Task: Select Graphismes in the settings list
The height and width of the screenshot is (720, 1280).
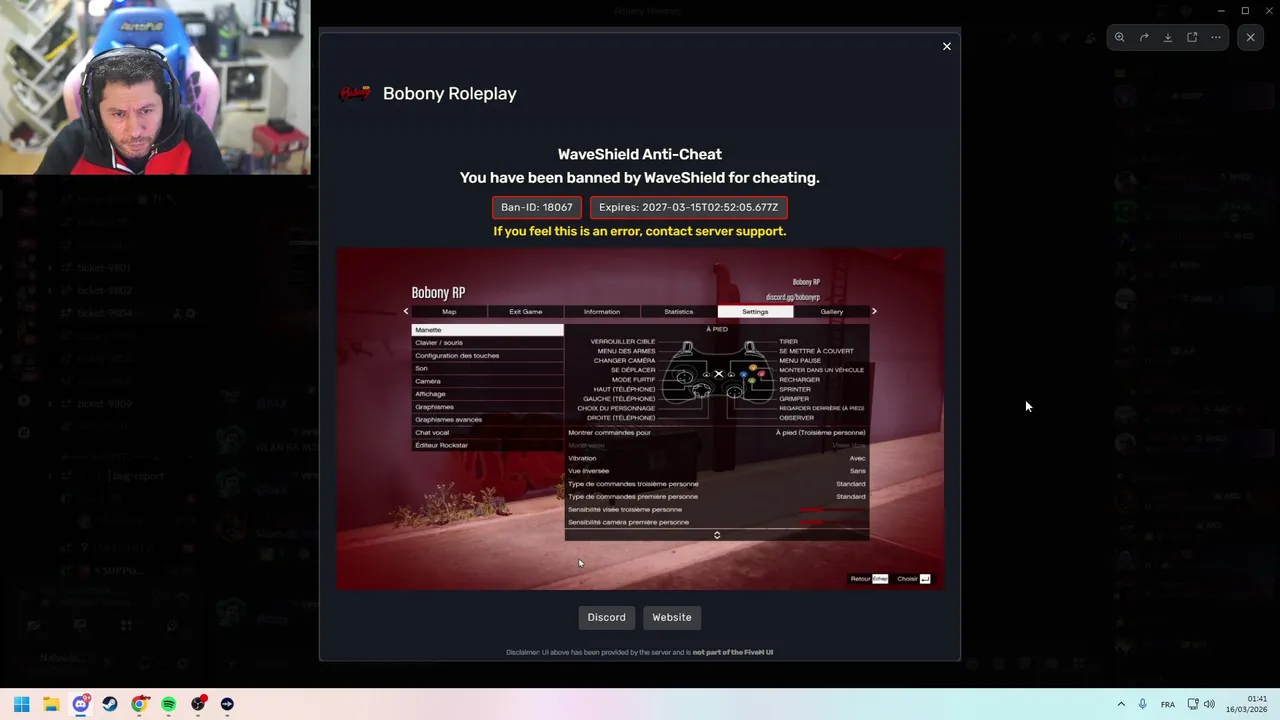Action: pyautogui.click(x=488, y=407)
